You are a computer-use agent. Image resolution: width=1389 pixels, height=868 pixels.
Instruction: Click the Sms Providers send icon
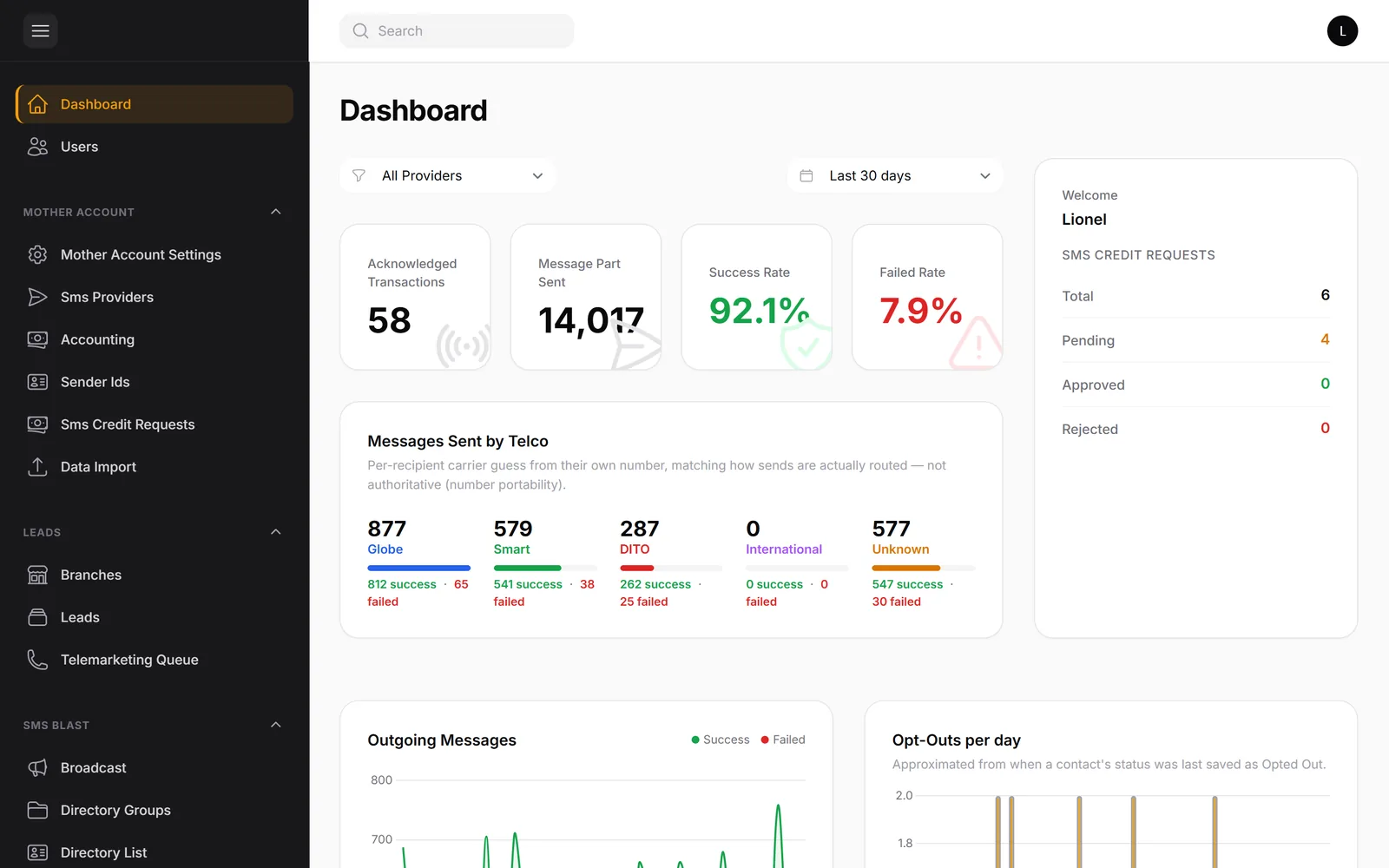coord(37,297)
